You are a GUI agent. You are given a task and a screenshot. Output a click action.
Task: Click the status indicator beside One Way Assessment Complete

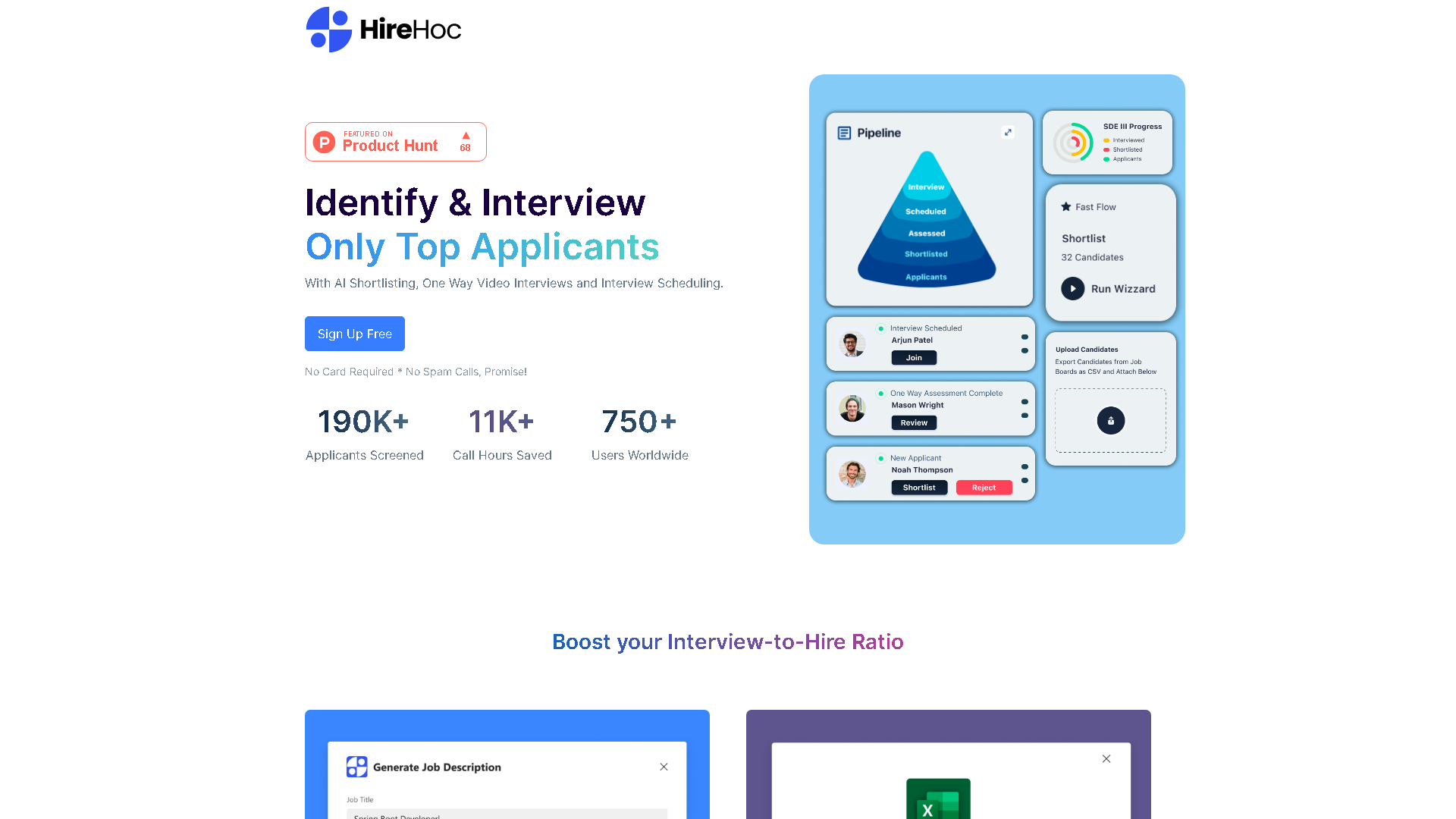(x=880, y=393)
